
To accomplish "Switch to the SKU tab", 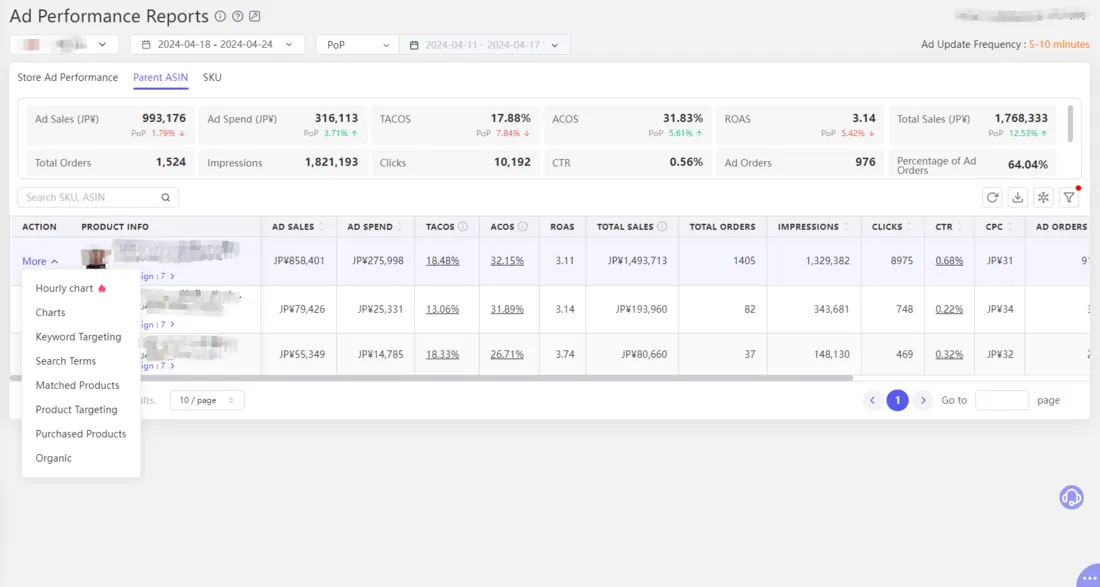I will point(211,77).
